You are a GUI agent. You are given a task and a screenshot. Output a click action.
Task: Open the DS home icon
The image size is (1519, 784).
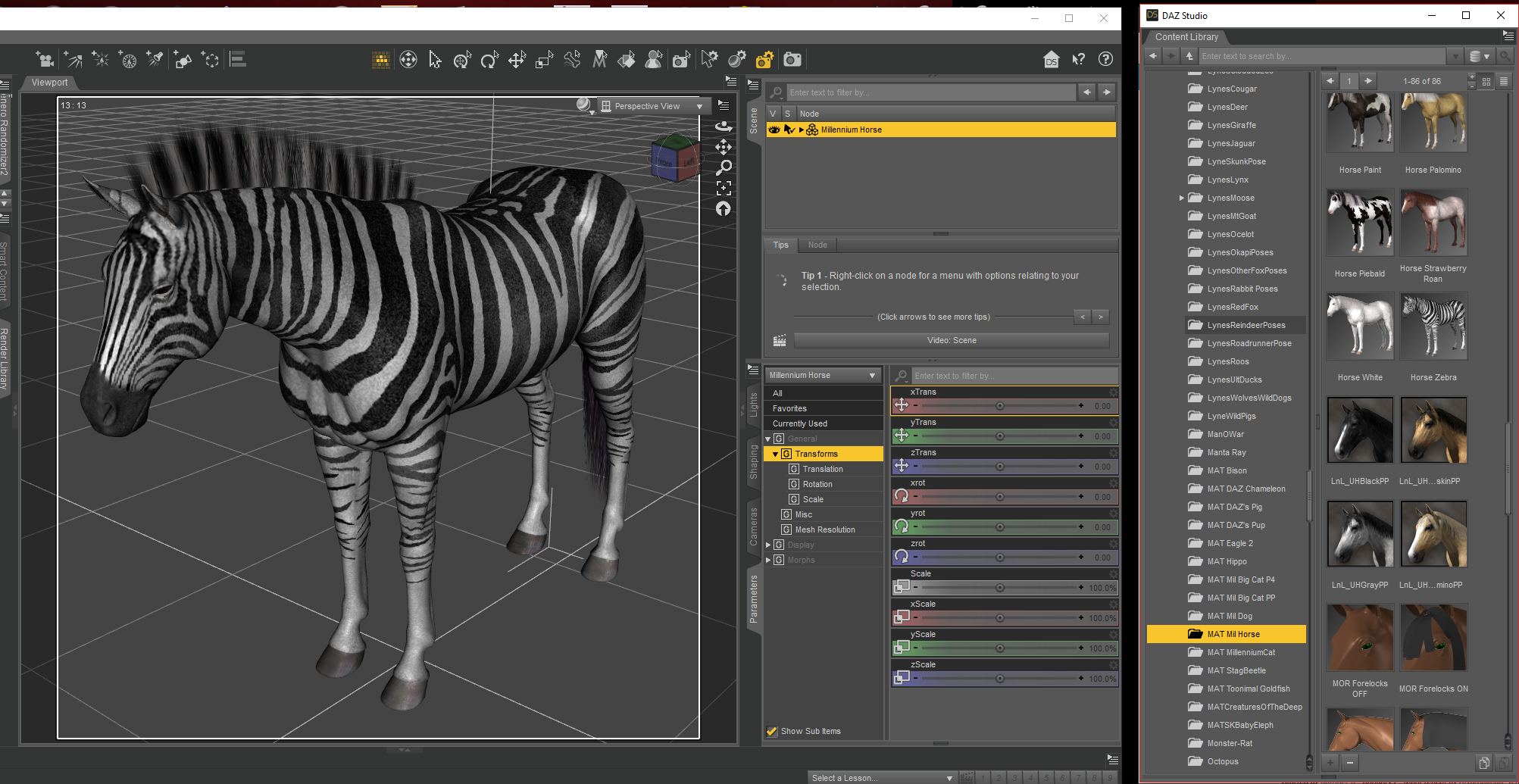click(1051, 60)
